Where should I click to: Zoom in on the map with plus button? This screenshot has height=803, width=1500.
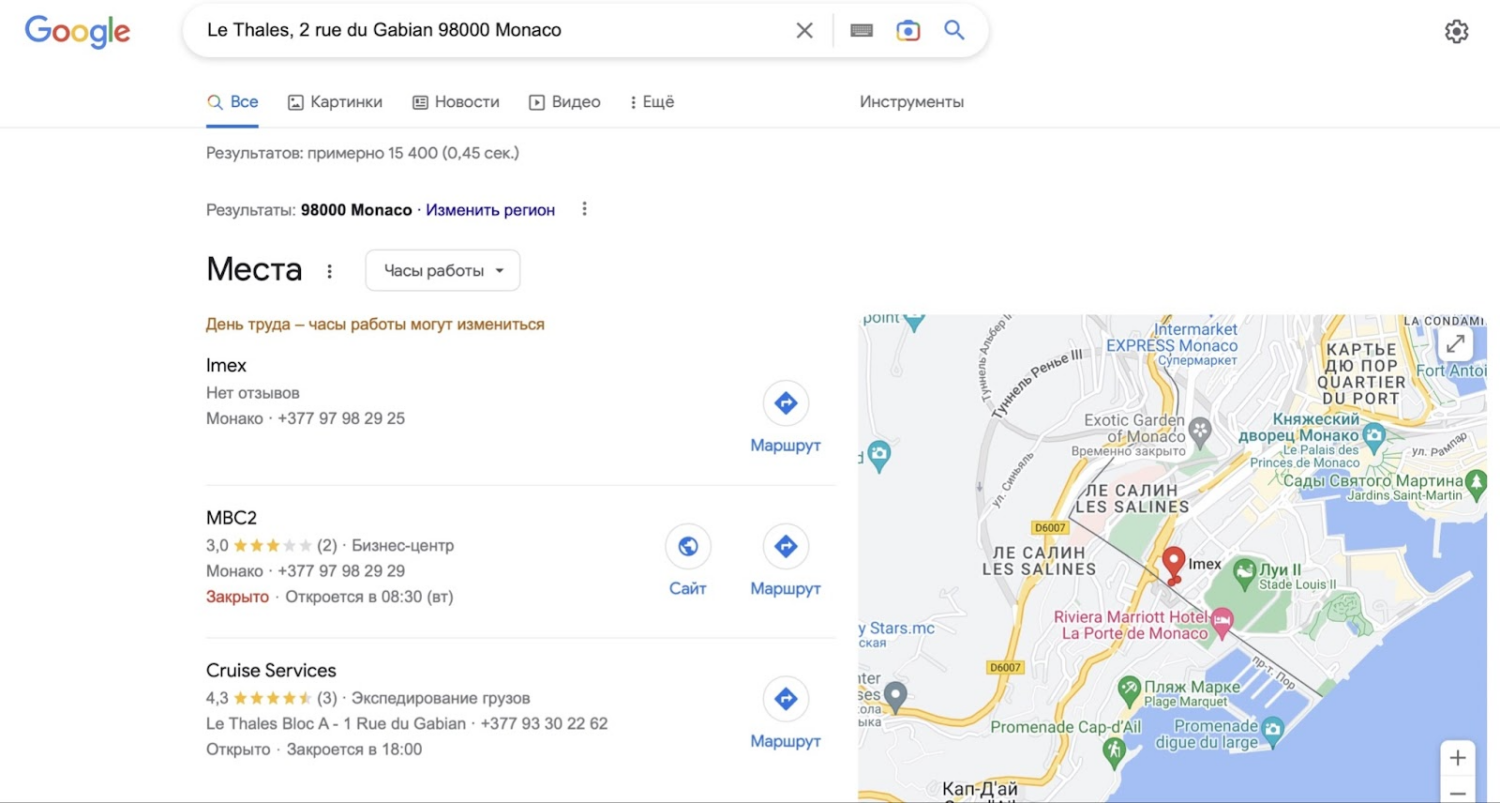point(1457,758)
